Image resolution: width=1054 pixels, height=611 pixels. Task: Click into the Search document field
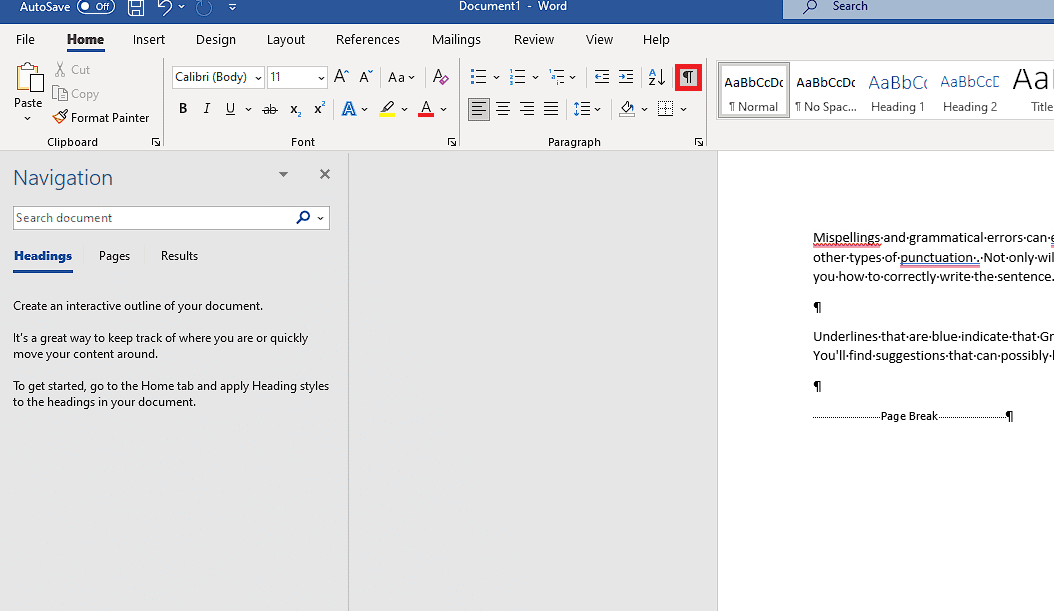pos(150,218)
